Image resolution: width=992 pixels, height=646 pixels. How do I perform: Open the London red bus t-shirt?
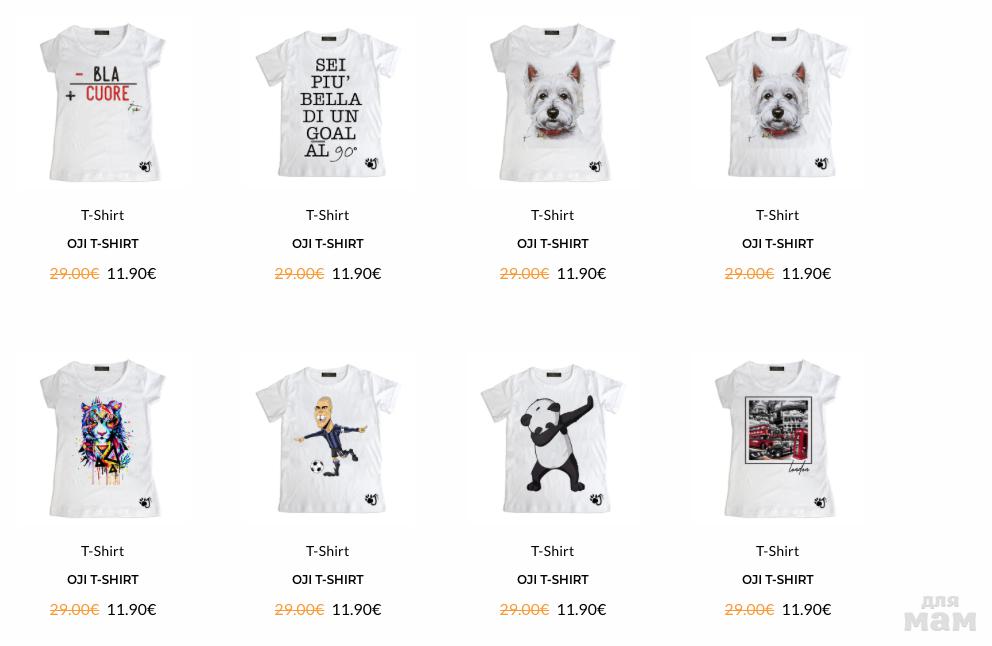coord(778,438)
